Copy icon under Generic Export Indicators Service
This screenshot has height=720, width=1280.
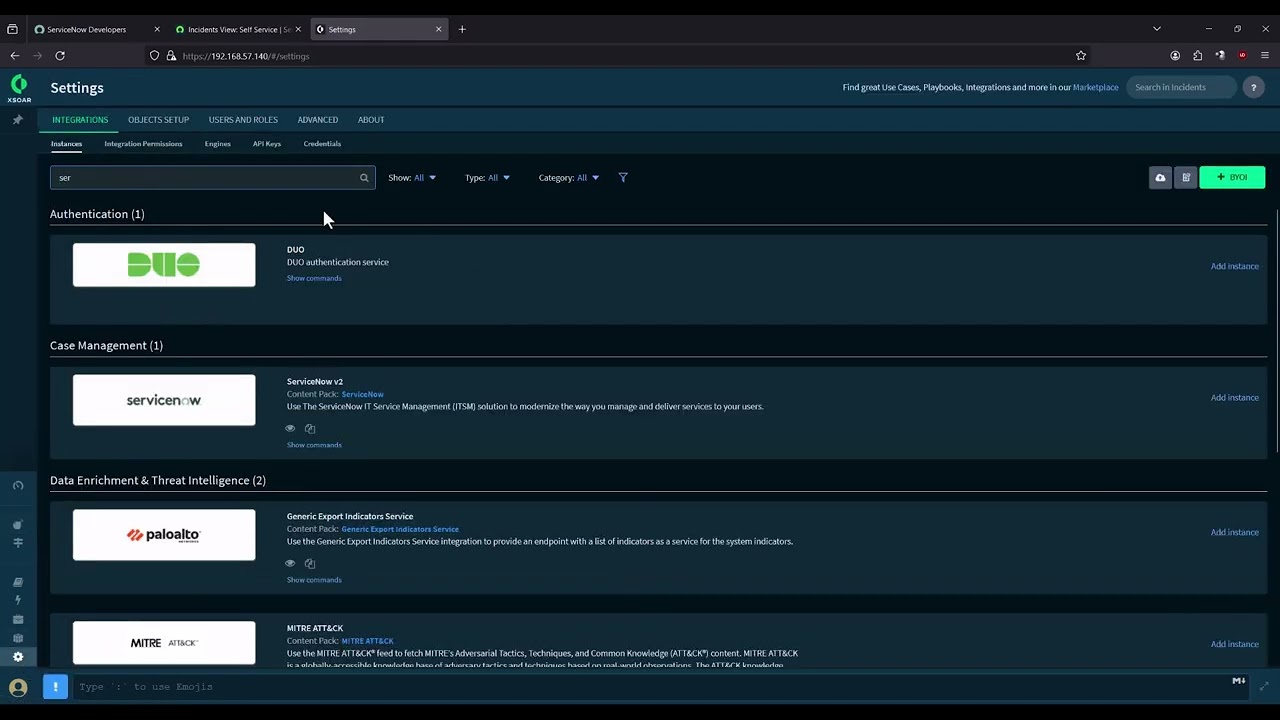pyautogui.click(x=310, y=563)
